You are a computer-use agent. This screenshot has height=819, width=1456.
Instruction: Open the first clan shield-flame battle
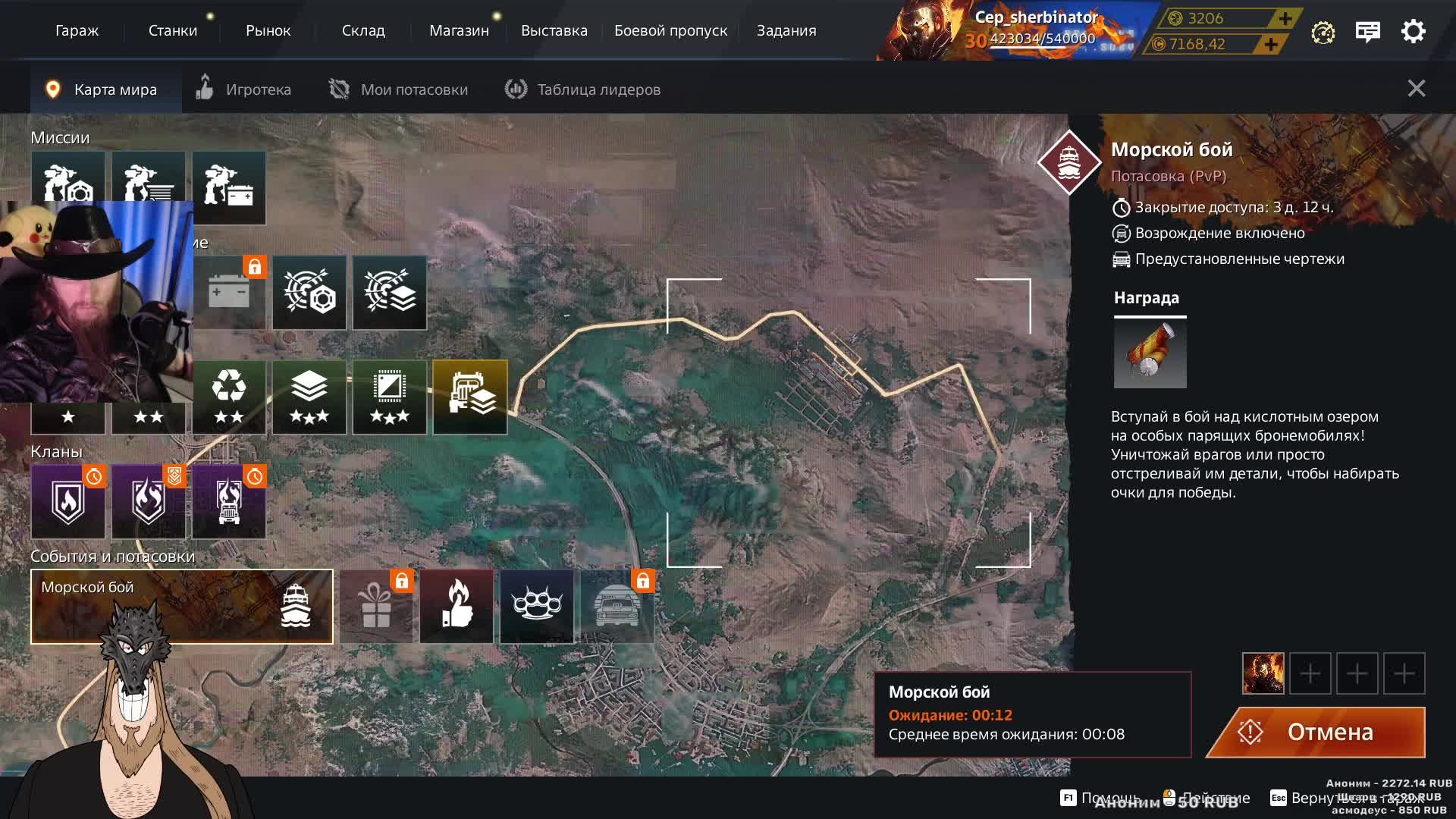[68, 501]
